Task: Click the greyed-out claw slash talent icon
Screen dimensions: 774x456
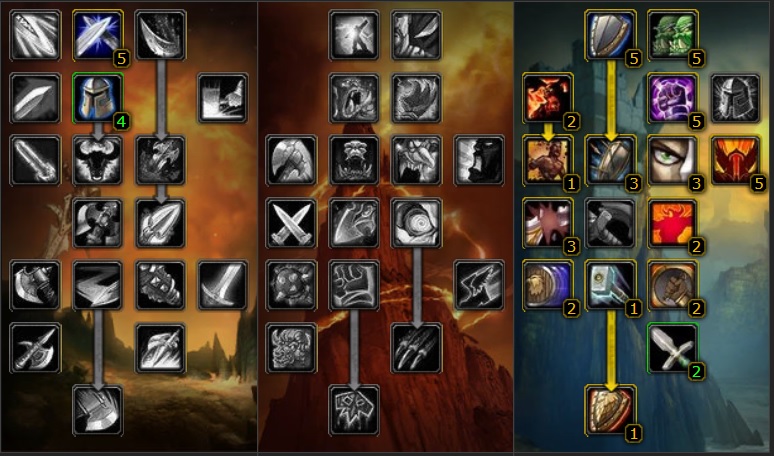Action: pyautogui.click(x=416, y=348)
